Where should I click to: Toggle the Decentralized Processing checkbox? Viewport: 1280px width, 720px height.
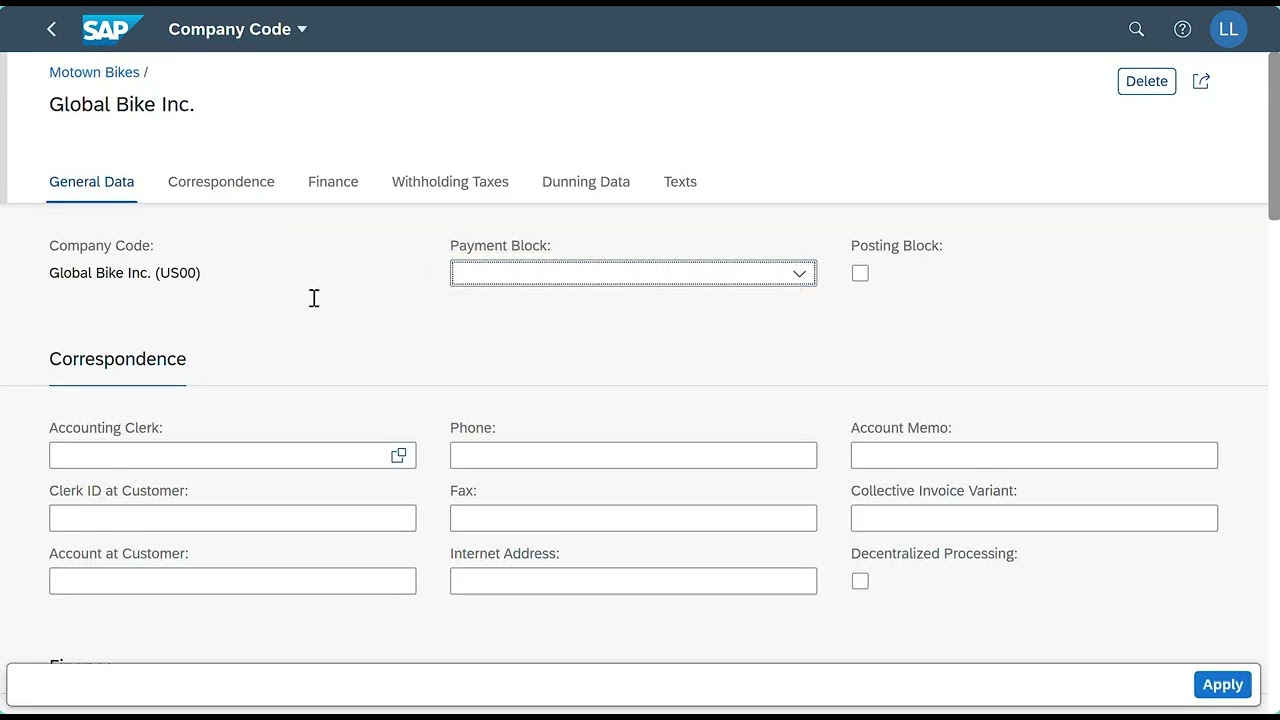[x=860, y=581]
